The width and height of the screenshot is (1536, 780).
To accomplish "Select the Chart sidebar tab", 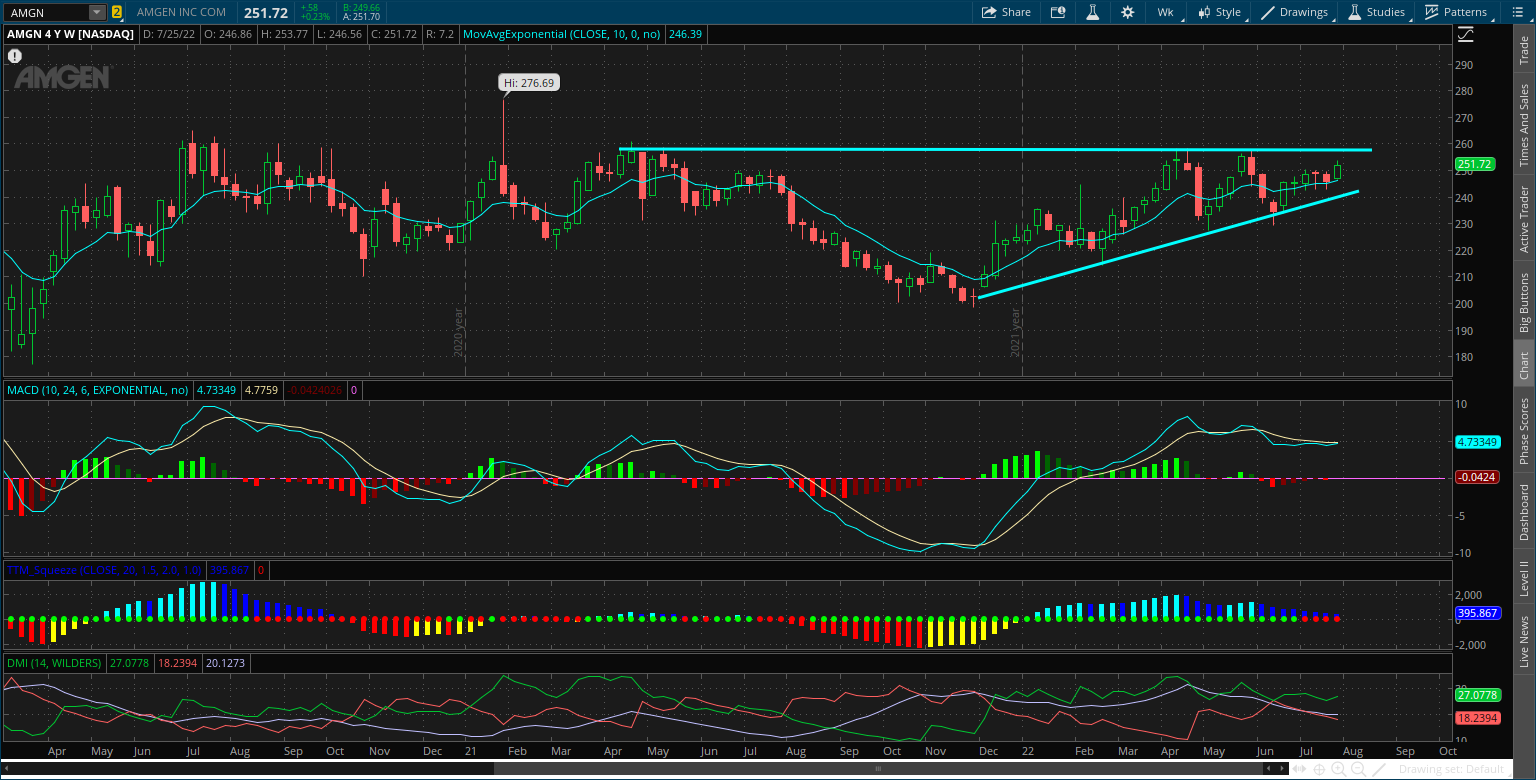I will tap(1524, 365).
